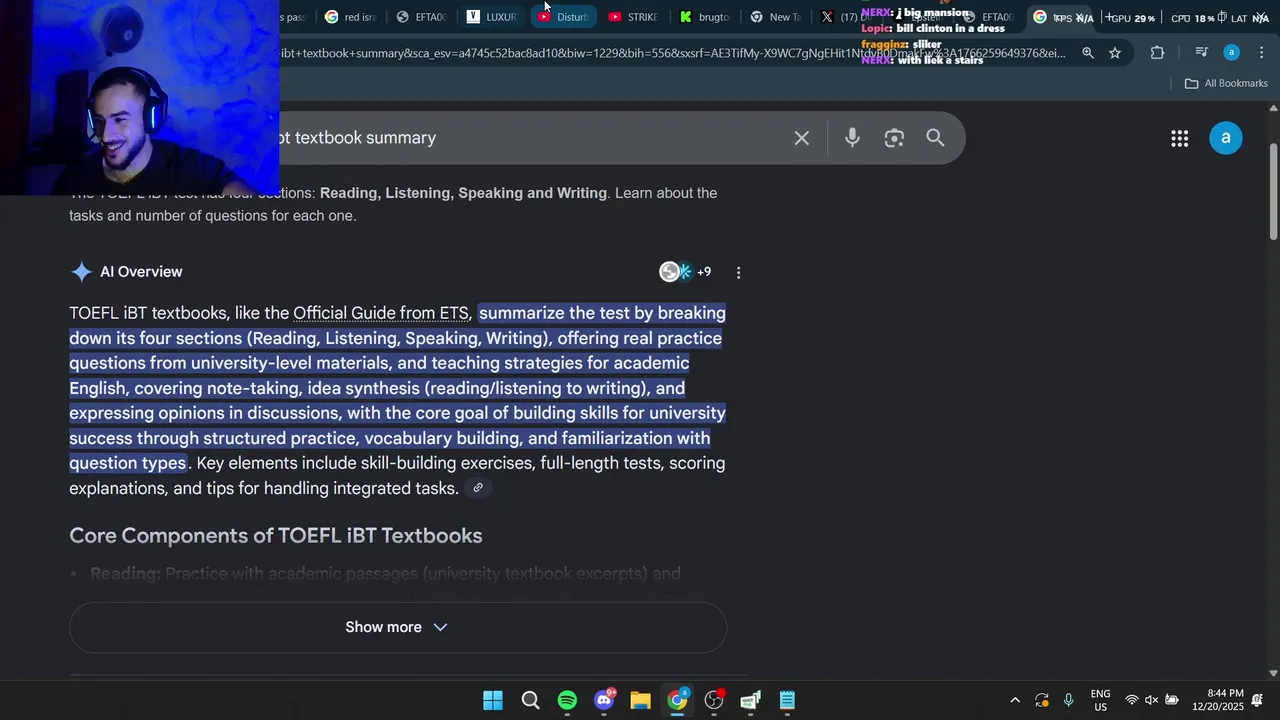Open the notification bell in the tray

tap(1258, 700)
